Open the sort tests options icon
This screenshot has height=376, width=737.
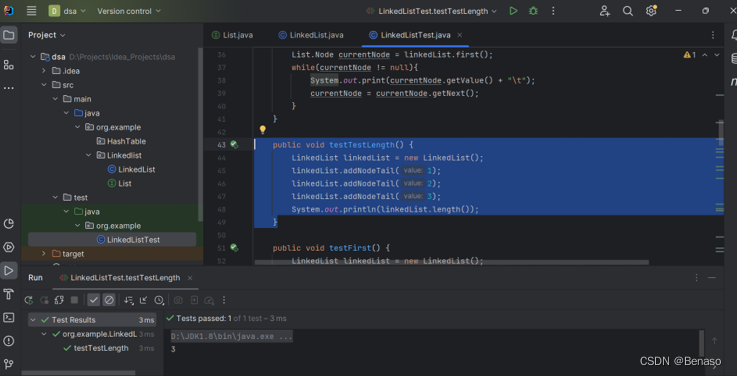128,300
